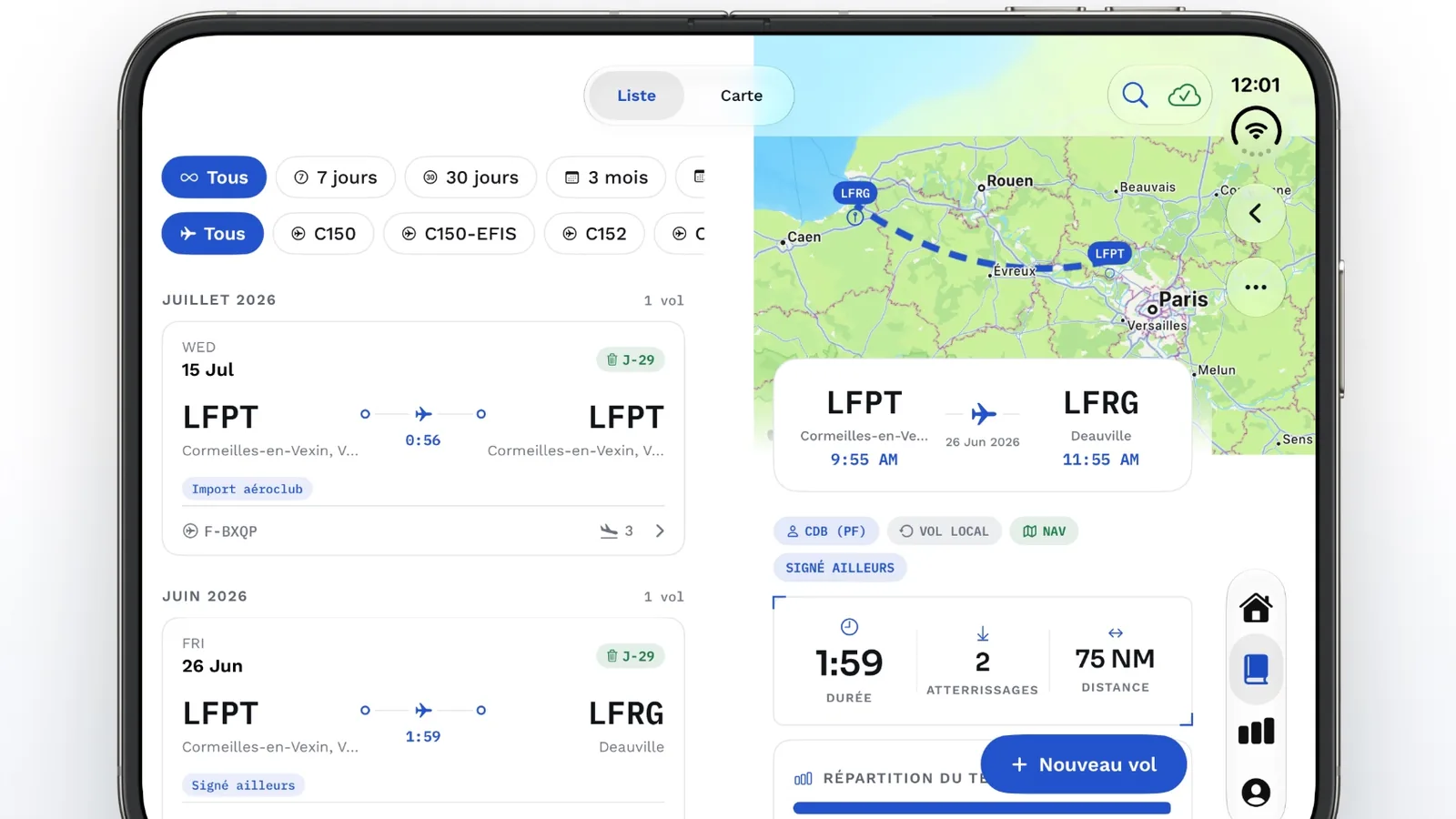Collapse the map with the back chevron
Screen dimensions: 1456x819
point(1256,213)
